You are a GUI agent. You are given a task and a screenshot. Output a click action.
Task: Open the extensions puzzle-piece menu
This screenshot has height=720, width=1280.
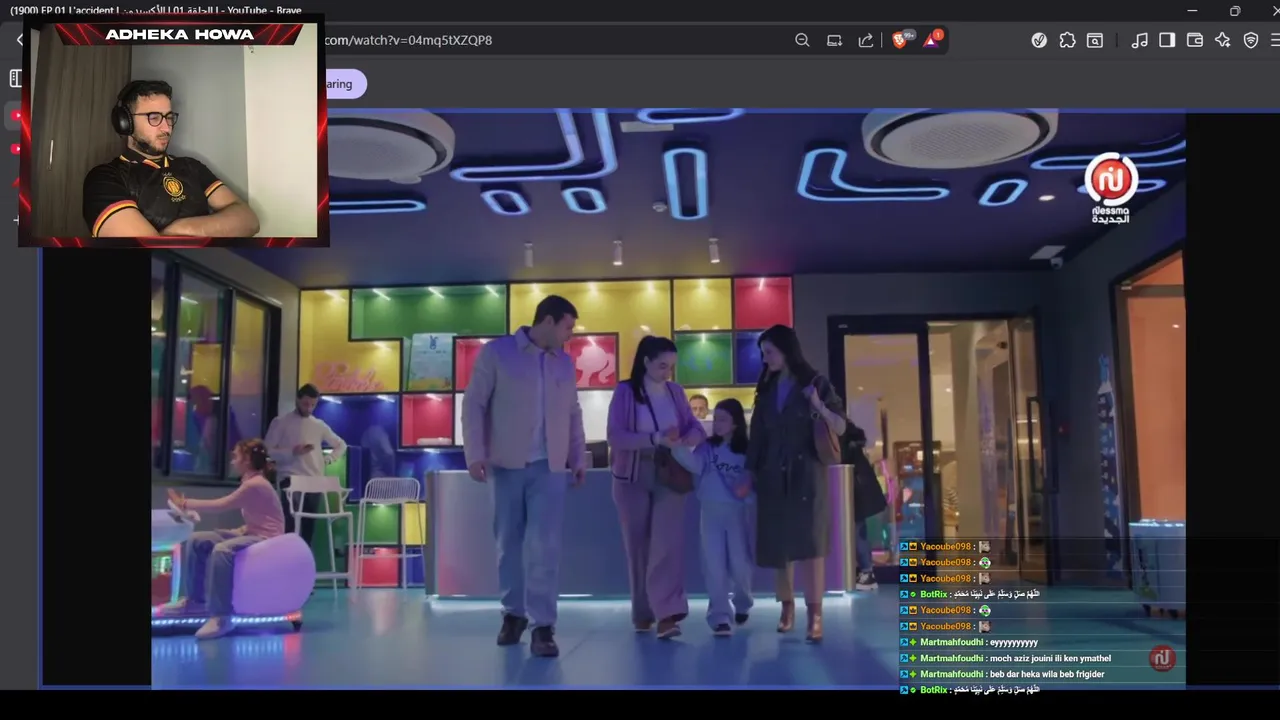point(1067,40)
